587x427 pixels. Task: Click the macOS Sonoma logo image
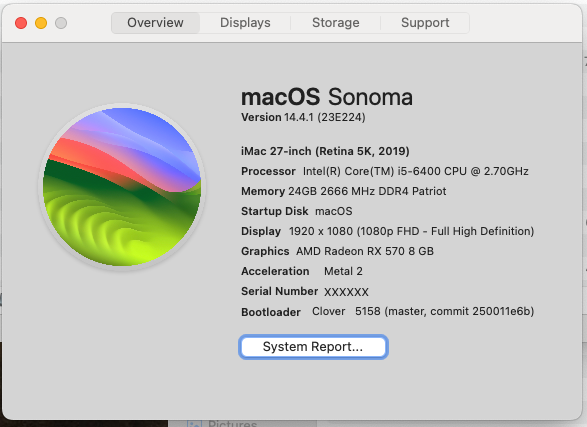point(122,187)
